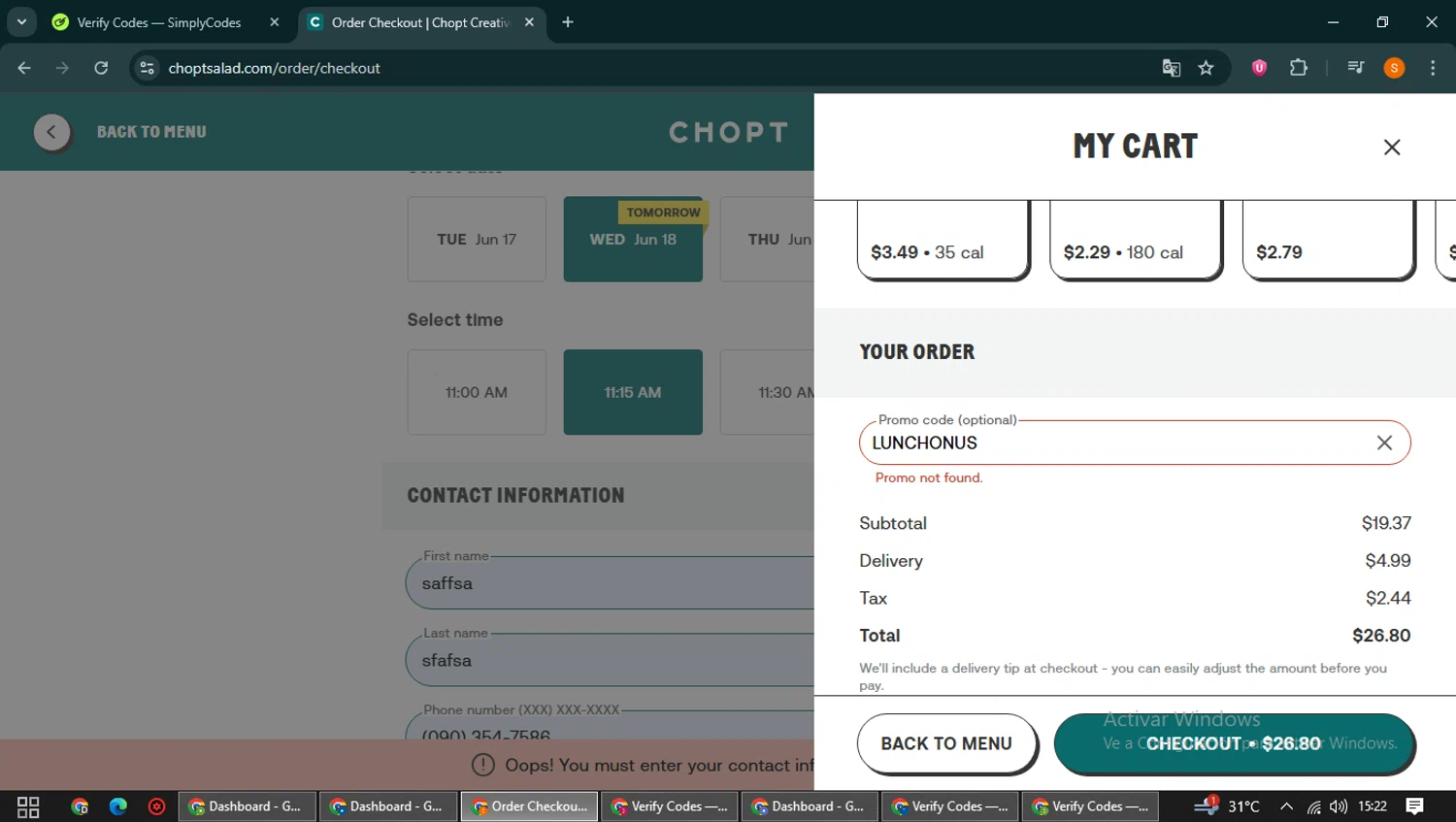Show hidden system tray icons

(1286, 806)
